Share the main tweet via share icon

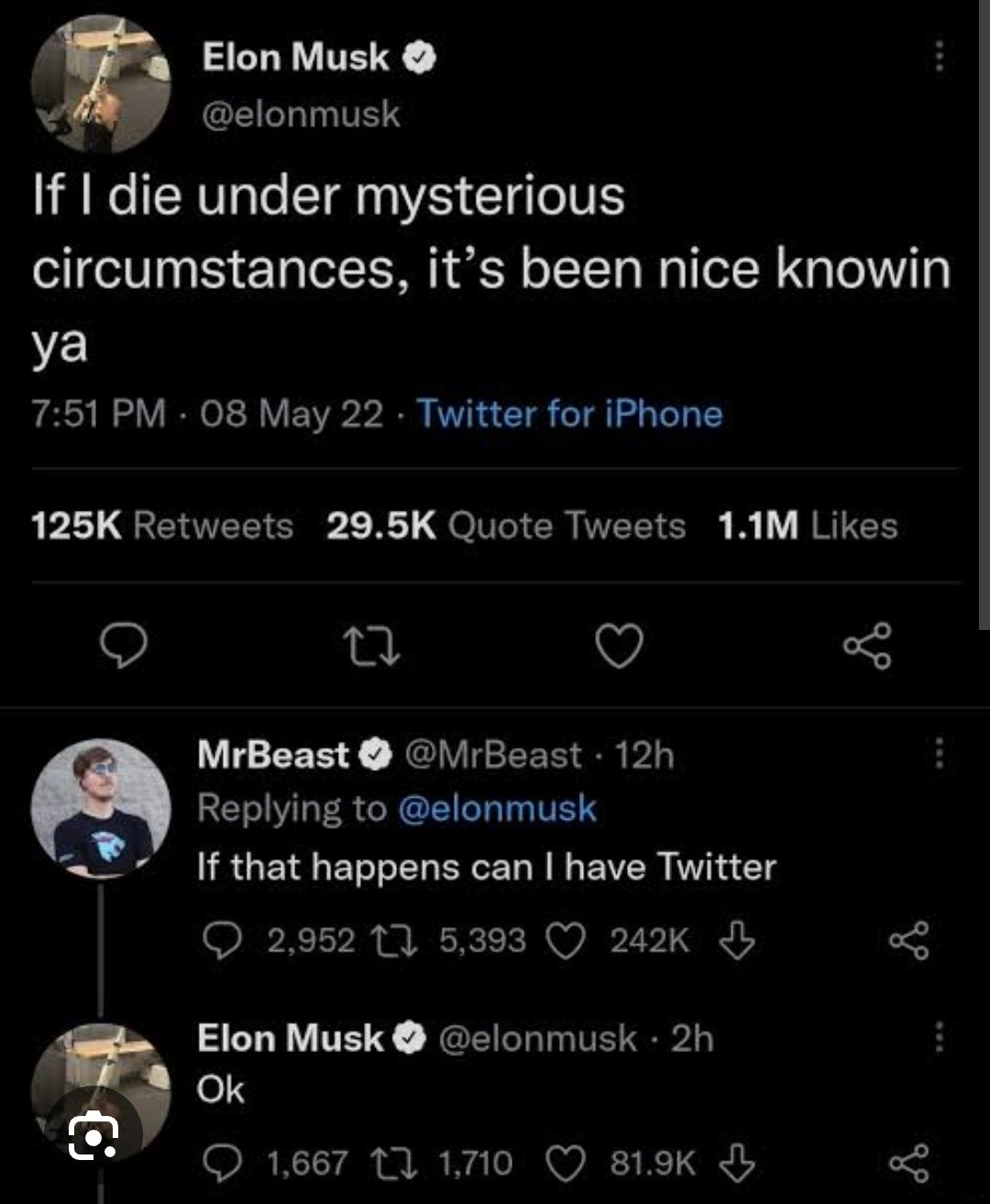coord(866,646)
